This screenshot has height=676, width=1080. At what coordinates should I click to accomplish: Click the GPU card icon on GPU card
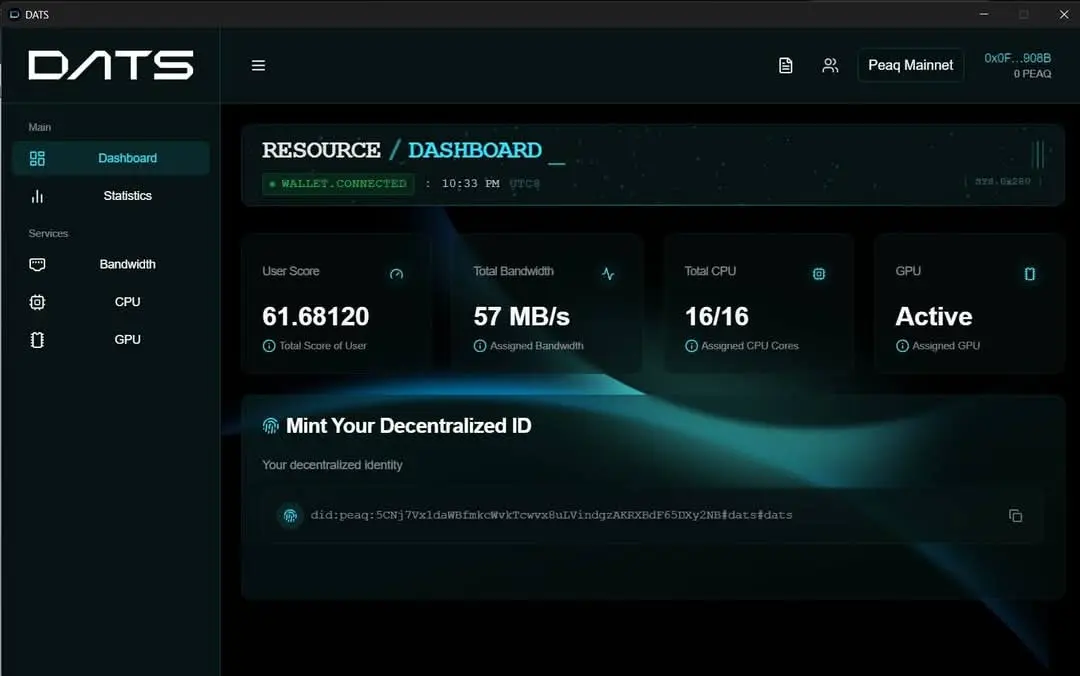[1030, 274]
